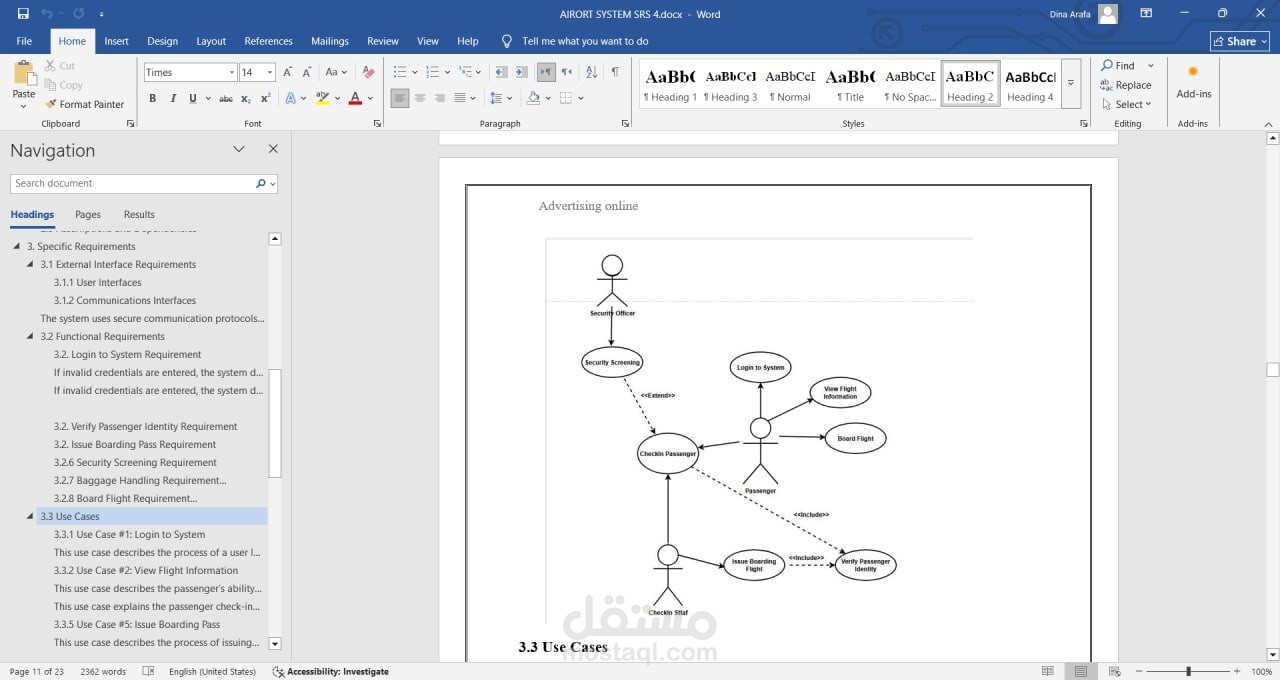Click Bullets list icon

400,72
